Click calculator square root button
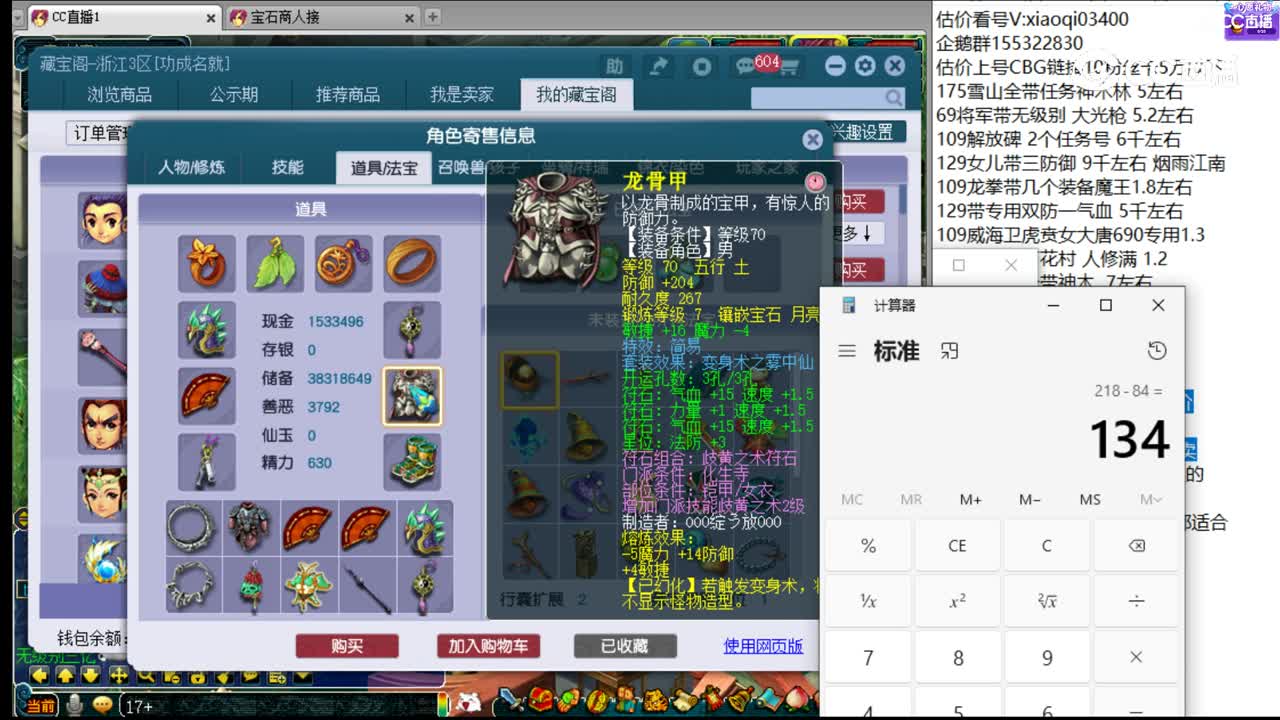The height and width of the screenshot is (720, 1280). [x=1047, y=602]
